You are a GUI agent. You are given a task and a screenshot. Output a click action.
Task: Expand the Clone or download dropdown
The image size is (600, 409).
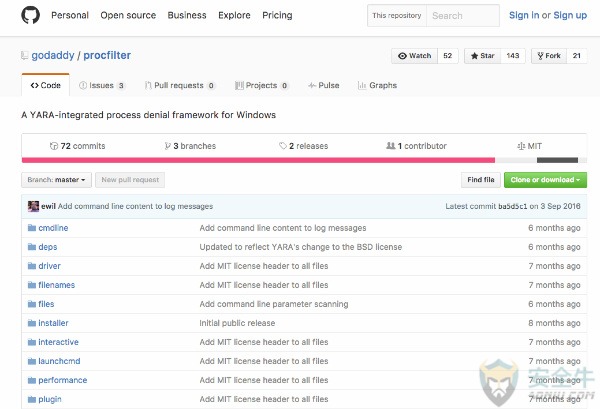tap(545, 180)
